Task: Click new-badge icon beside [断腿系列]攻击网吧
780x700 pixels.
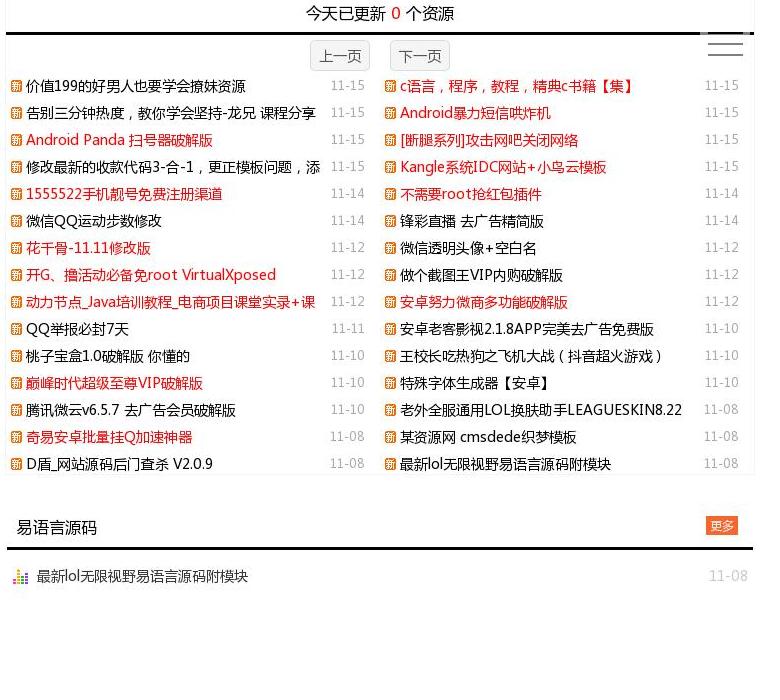Action: (390, 140)
